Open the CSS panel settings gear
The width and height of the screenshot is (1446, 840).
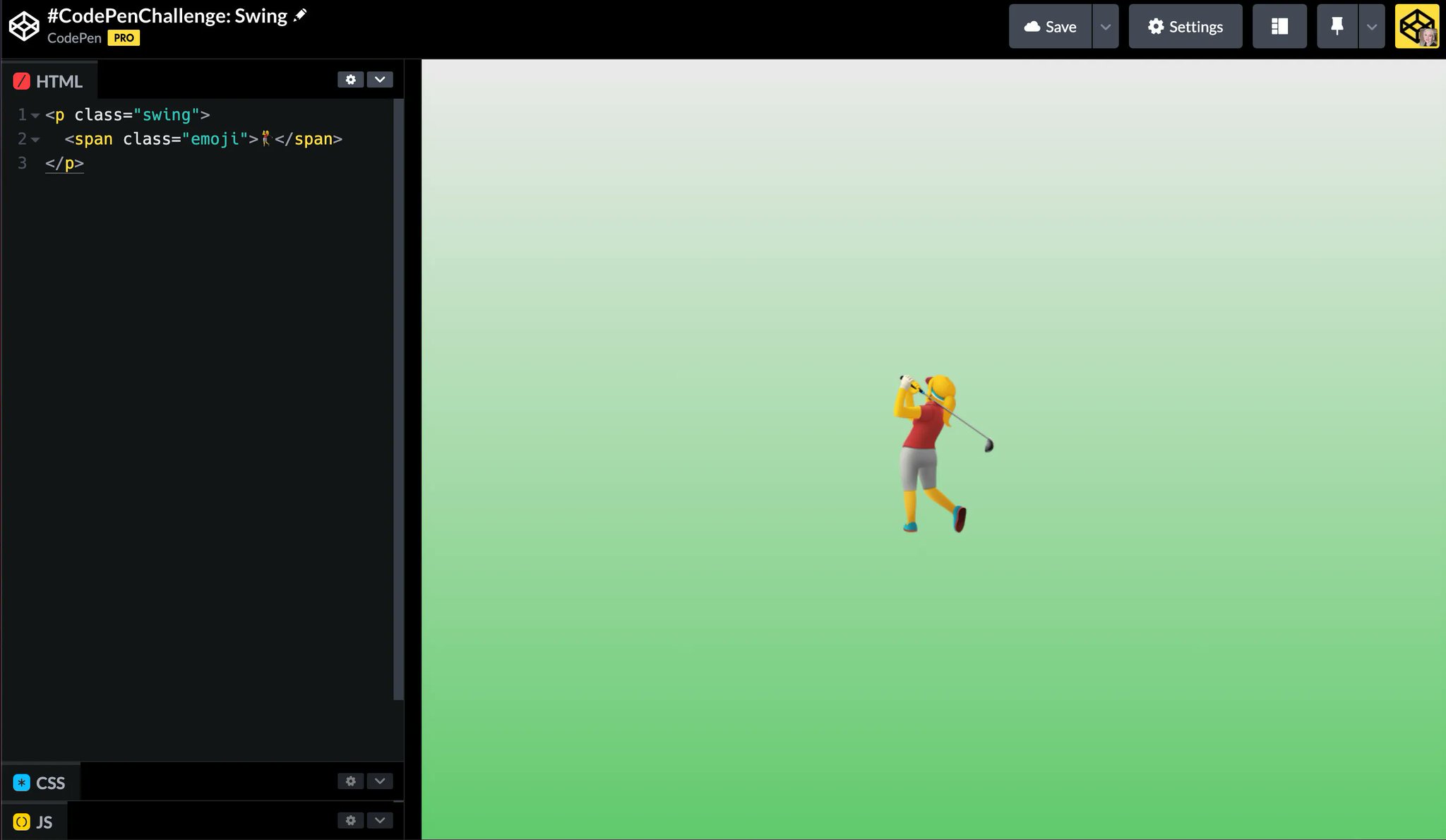click(351, 781)
